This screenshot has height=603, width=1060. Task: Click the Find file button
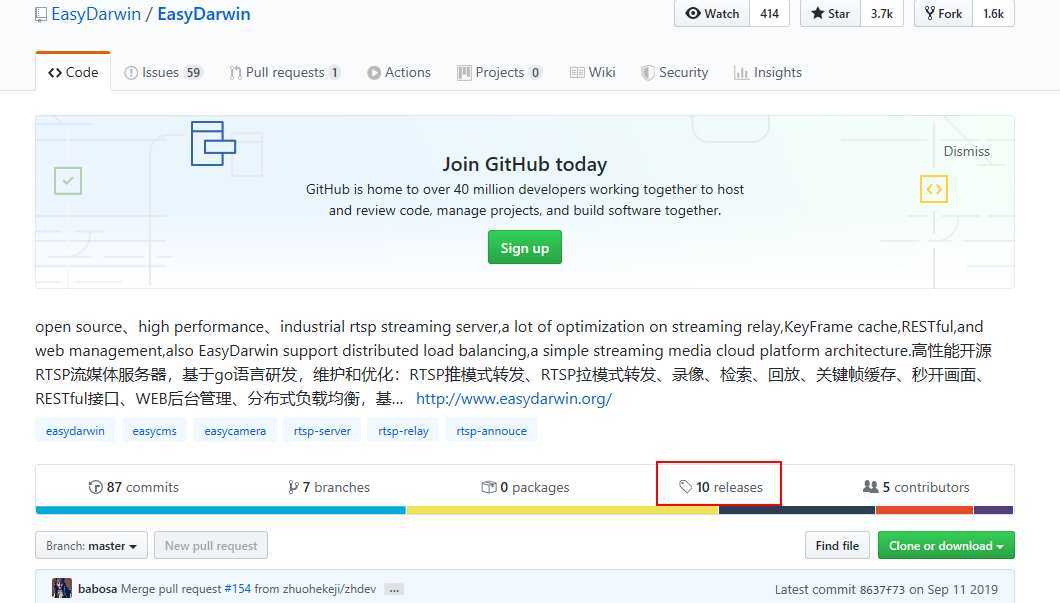tap(837, 546)
